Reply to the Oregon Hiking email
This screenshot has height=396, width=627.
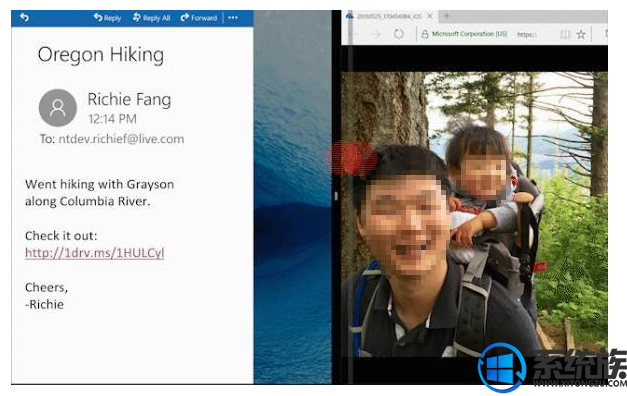point(107,18)
